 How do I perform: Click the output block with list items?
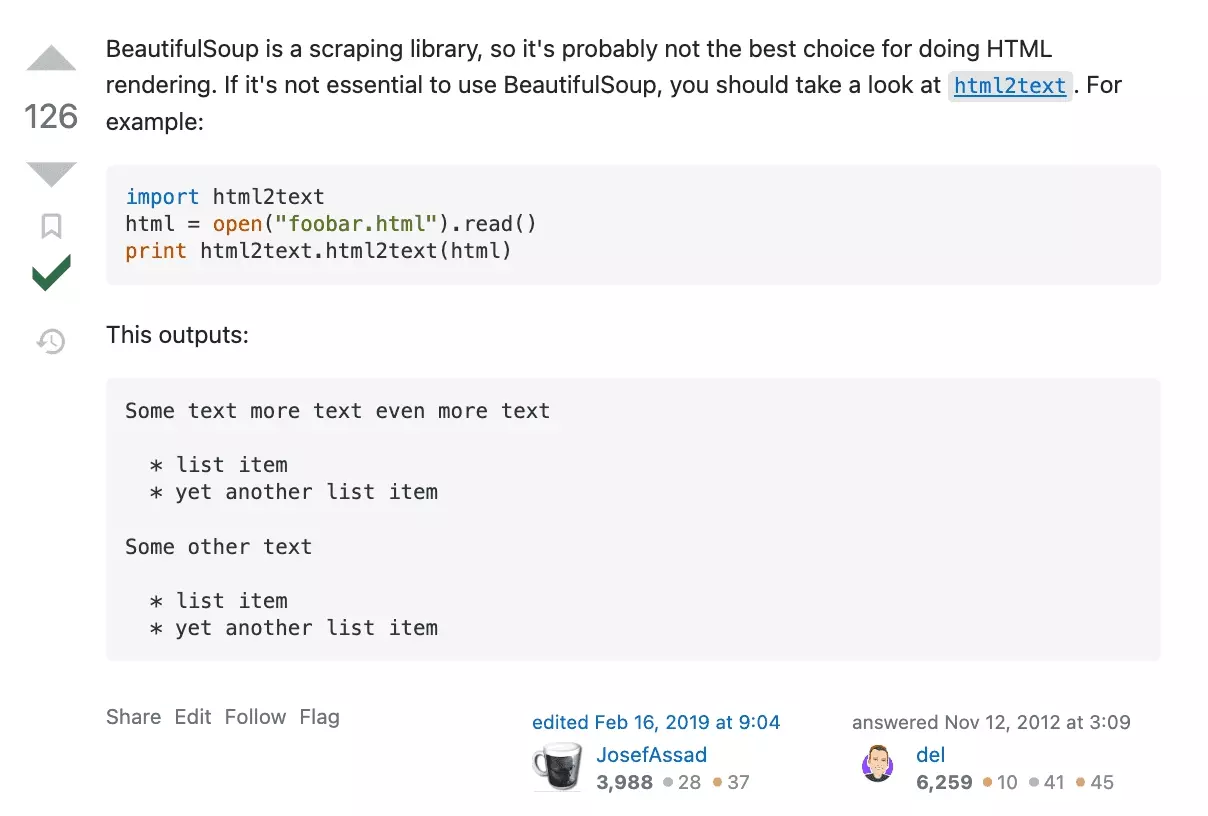click(x=633, y=519)
